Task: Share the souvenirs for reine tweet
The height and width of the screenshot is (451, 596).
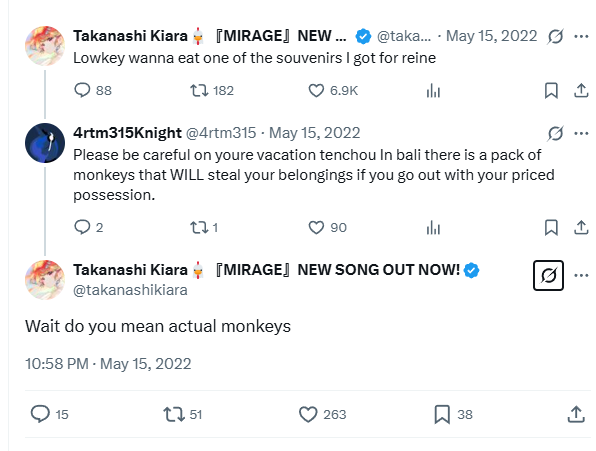Action: 581,91
